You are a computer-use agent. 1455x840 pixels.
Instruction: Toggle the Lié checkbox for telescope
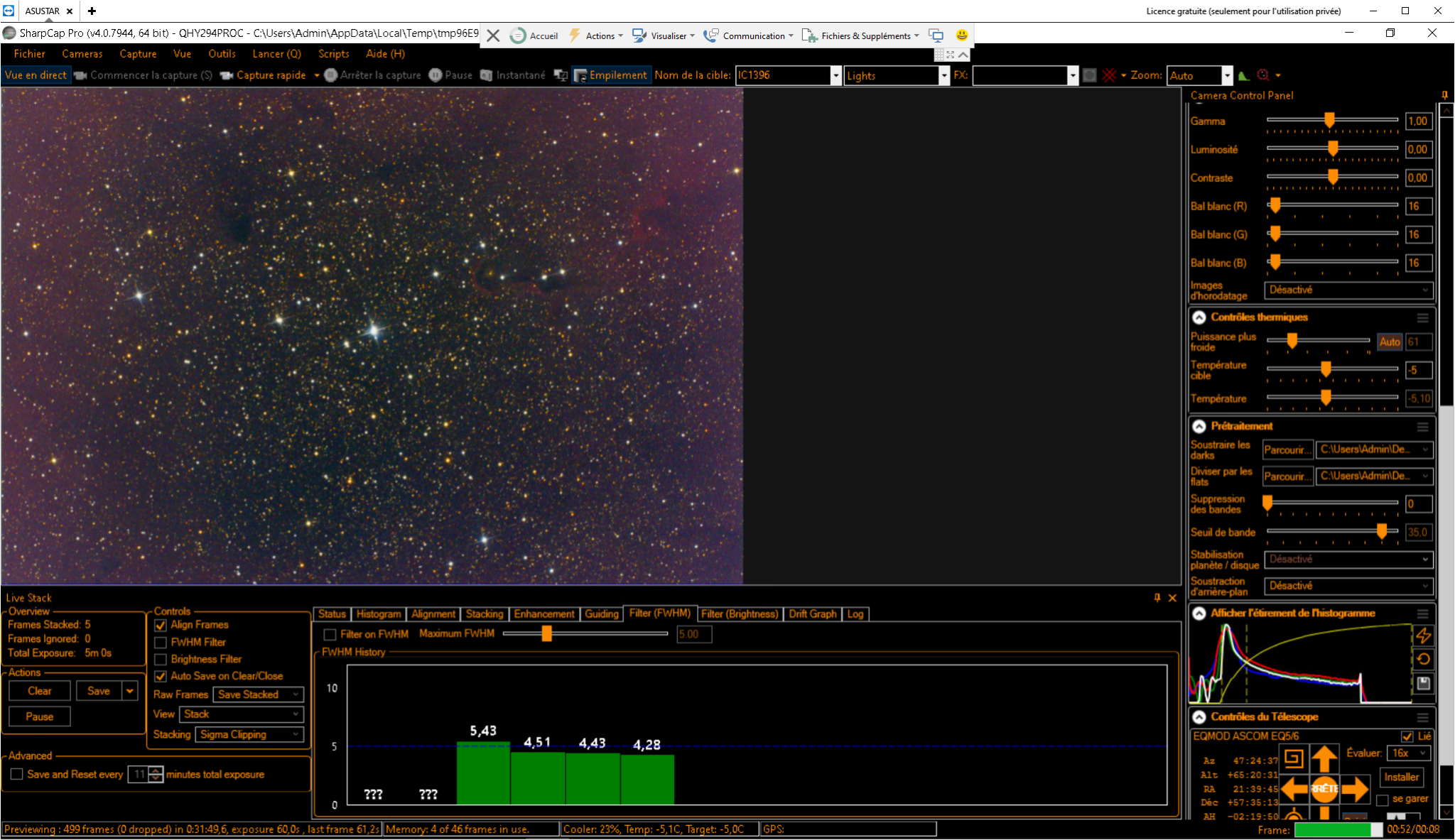1407,736
